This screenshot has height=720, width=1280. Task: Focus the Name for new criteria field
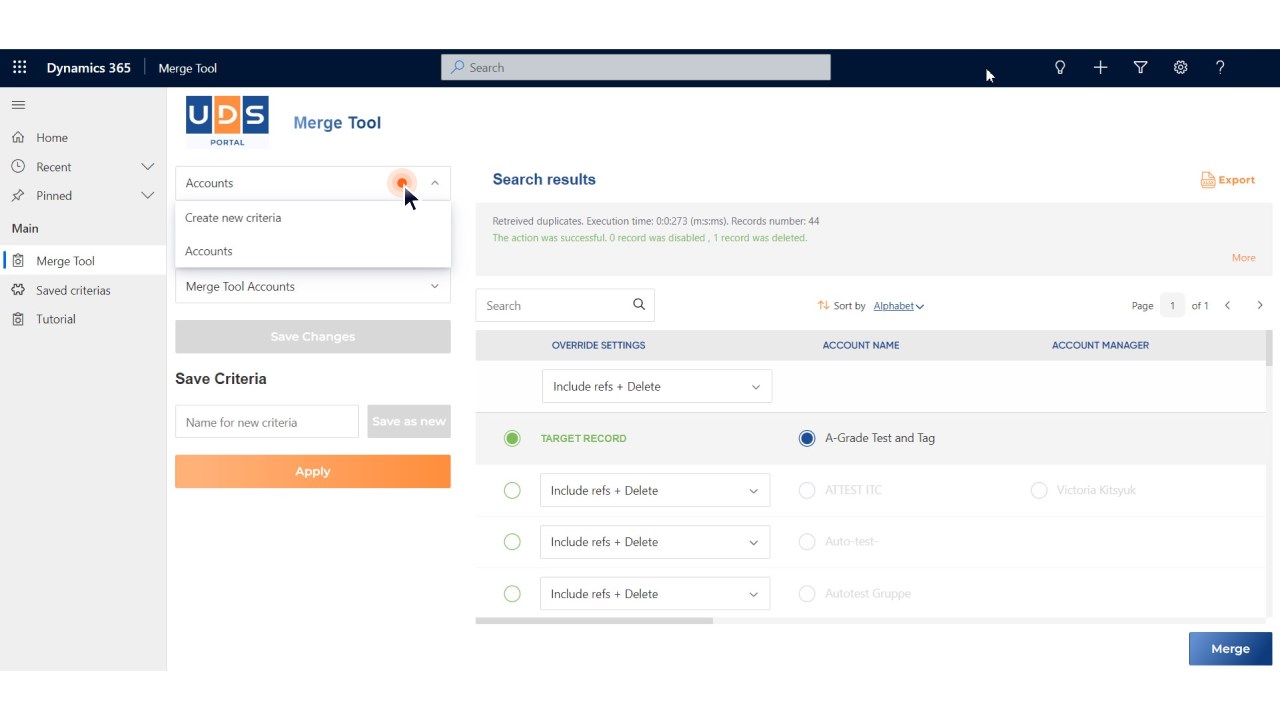click(267, 422)
